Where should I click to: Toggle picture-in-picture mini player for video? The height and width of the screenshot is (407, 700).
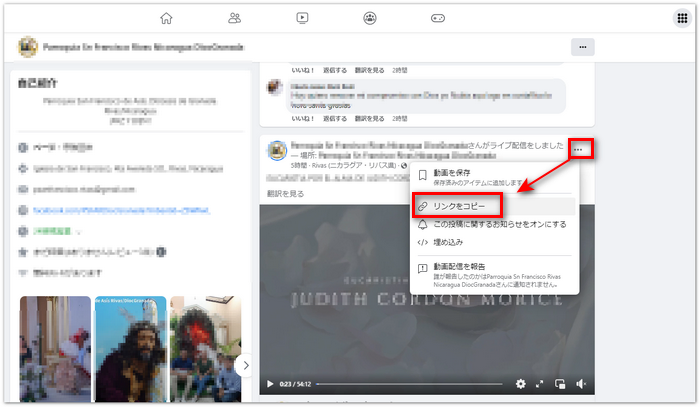pyautogui.click(x=560, y=383)
